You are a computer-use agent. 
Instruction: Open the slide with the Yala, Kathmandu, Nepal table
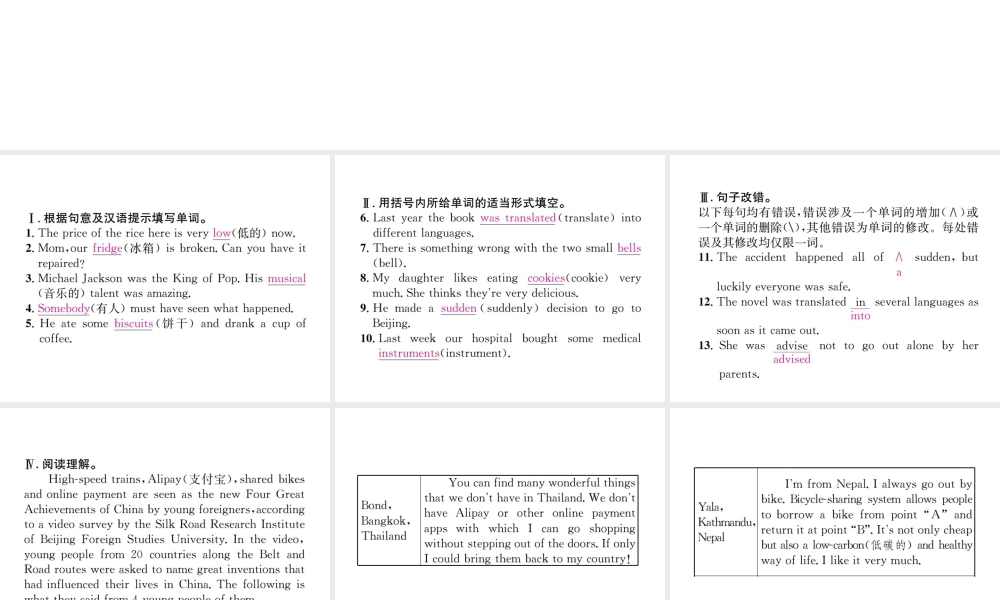pos(835,504)
